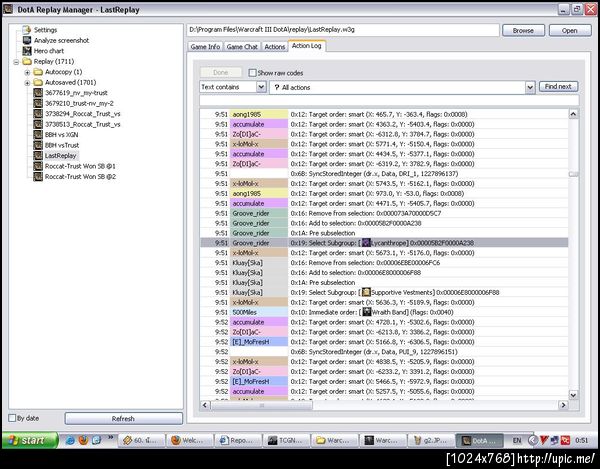Click the Supportive Vestments item icon
This screenshot has width=600, height=469.
click(x=366, y=292)
